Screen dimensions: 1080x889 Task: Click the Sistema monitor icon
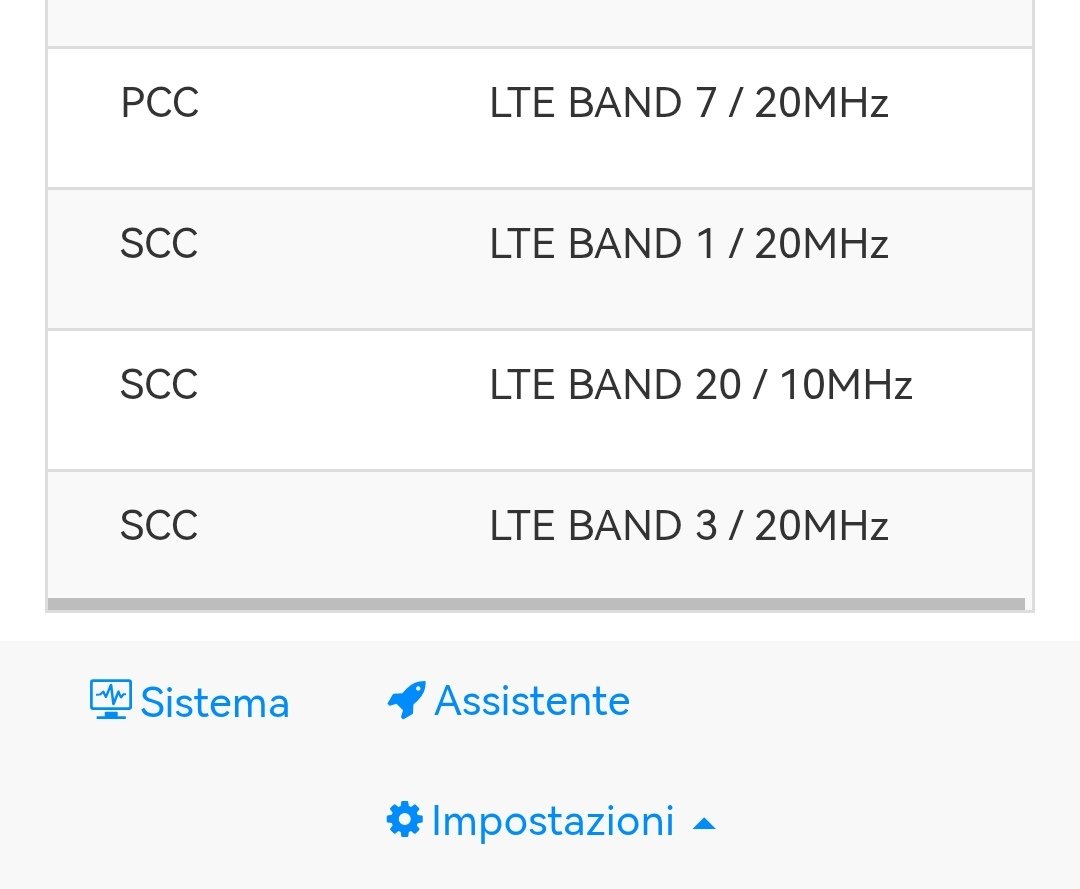click(x=110, y=700)
